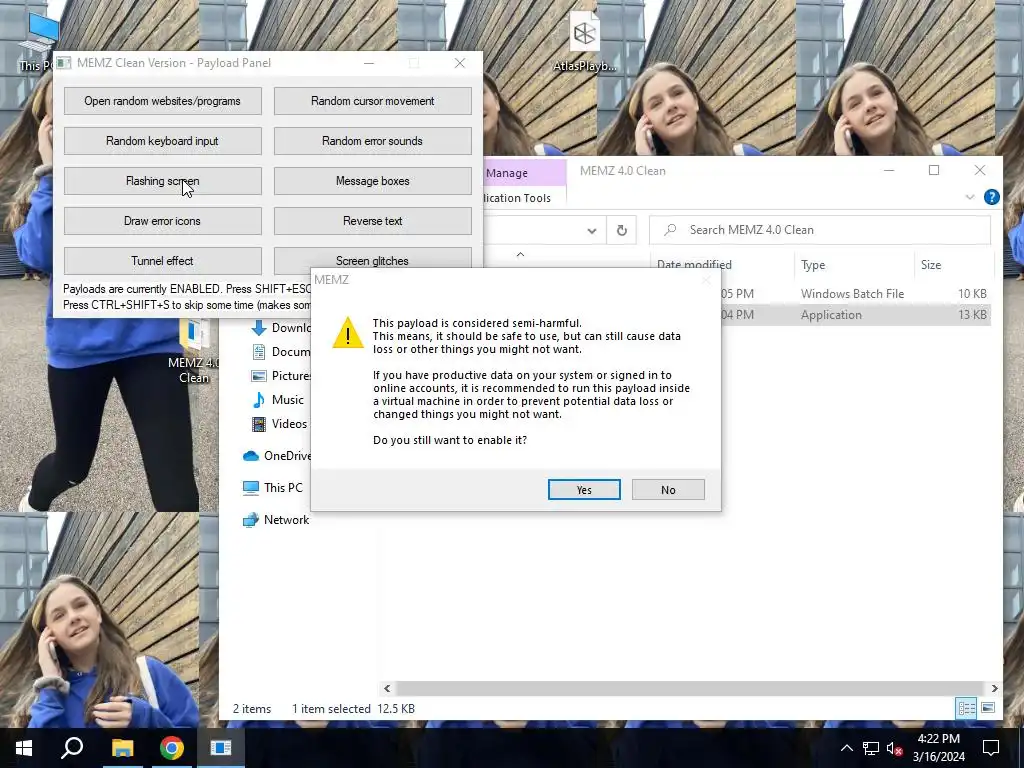Select OneDrive in navigation pane

click(277, 456)
